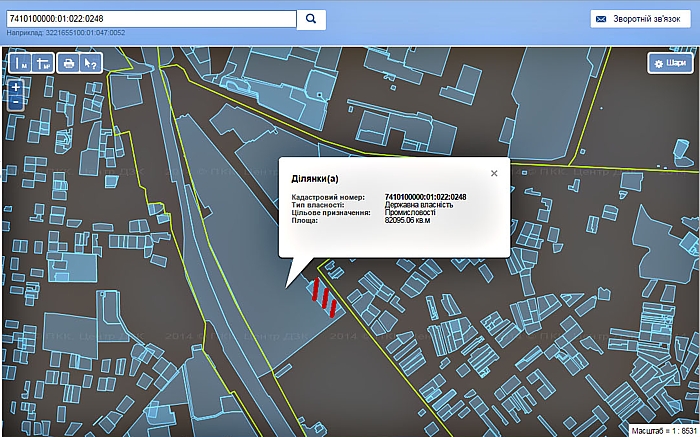This screenshot has height=437, width=700.
Task: Focus the cadastral number search field
Action: [x=150, y=18]
